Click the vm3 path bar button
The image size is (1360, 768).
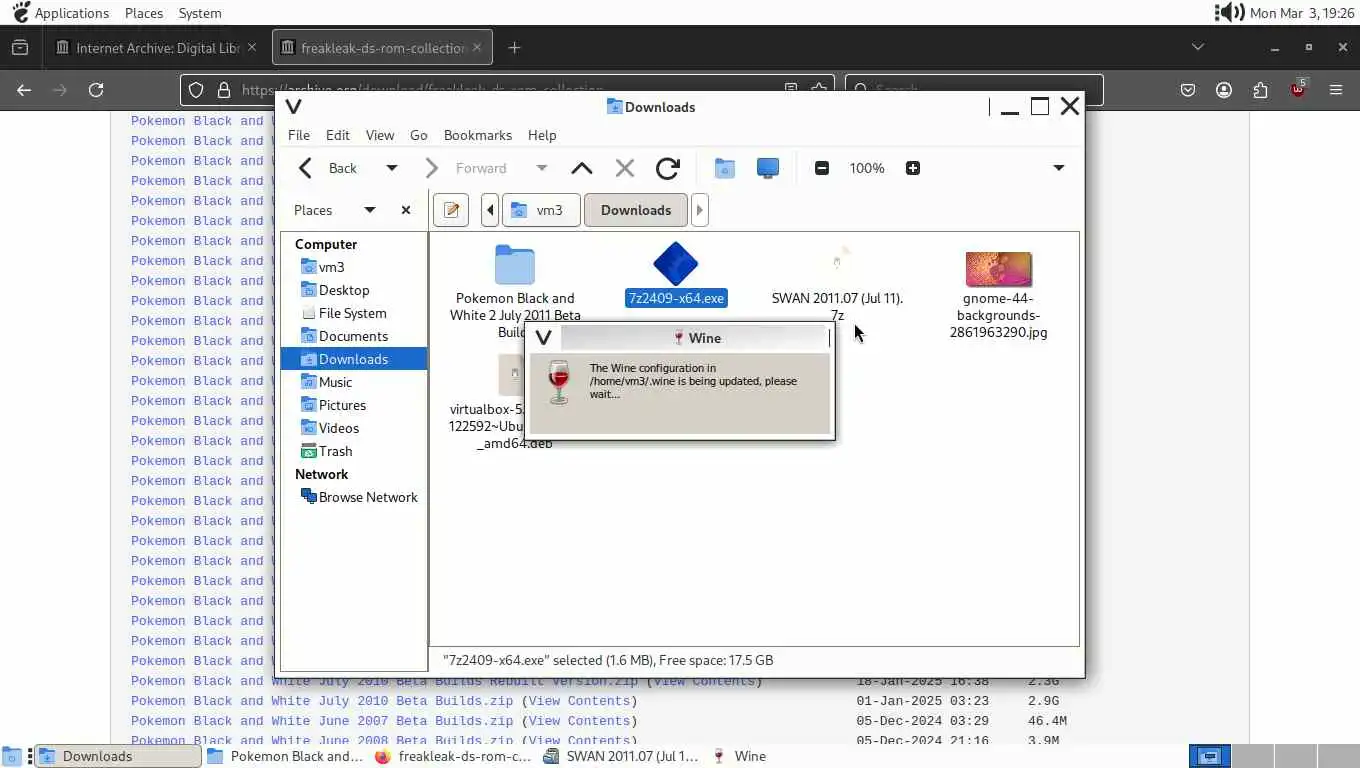pyautogui.click(x=541, y=210)
